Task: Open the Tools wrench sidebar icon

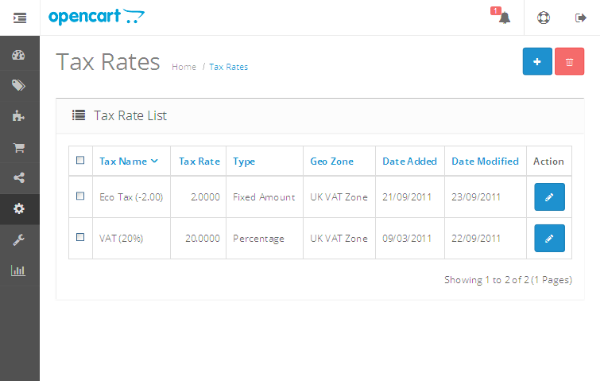Action: click(x=18, y=240)
